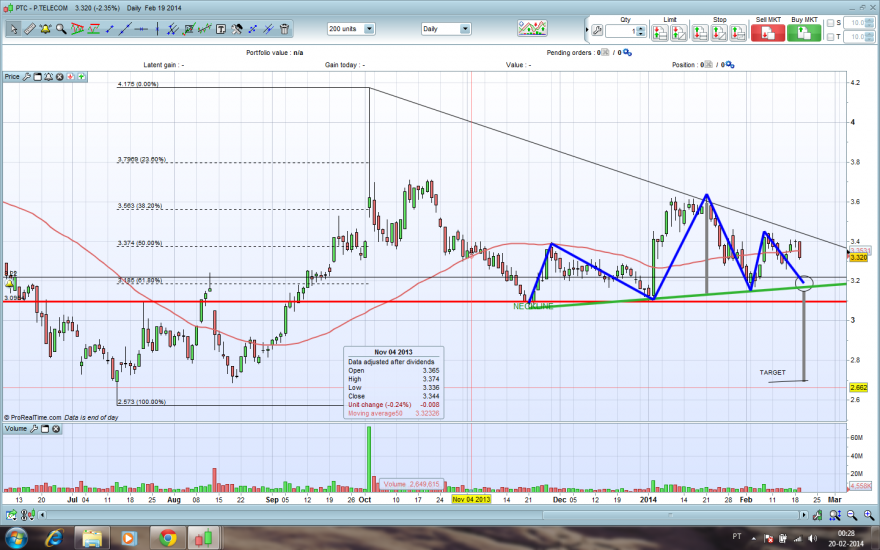Click the bell alert tool icon

(45, 29)
